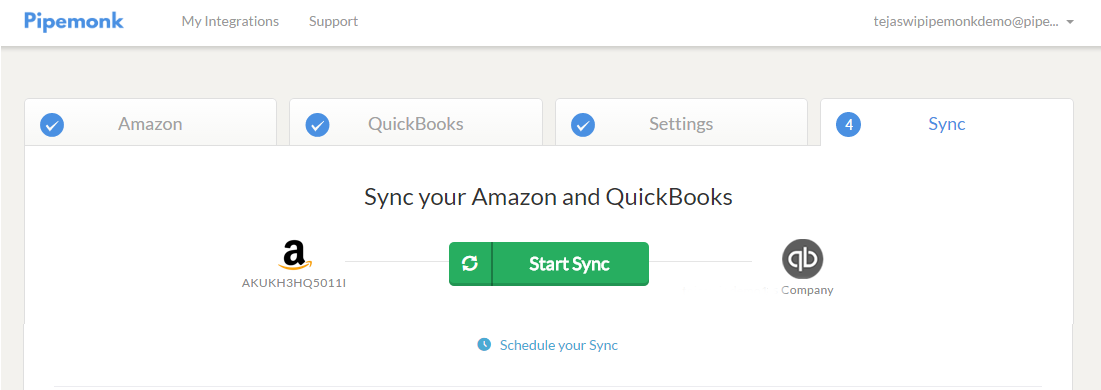Viewport: 1101px width, 390px height.
Task: Expand the account dropdown arrow
Action: tap(1070, 22)
